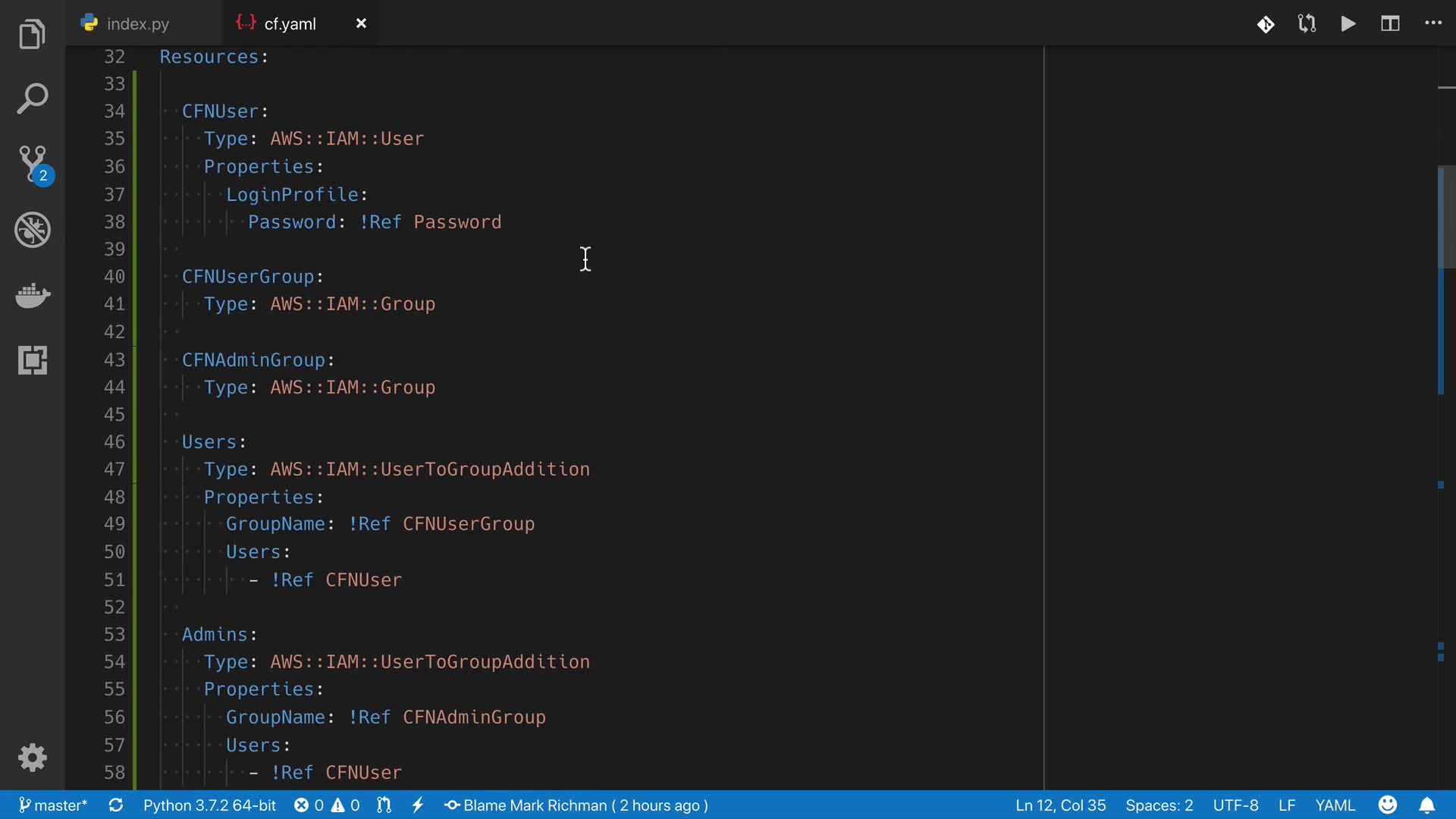Image resolution: width=1456 pixels, height=819 pixels.
Task: Switch to the index.py tab
Action: pos(137,24)
